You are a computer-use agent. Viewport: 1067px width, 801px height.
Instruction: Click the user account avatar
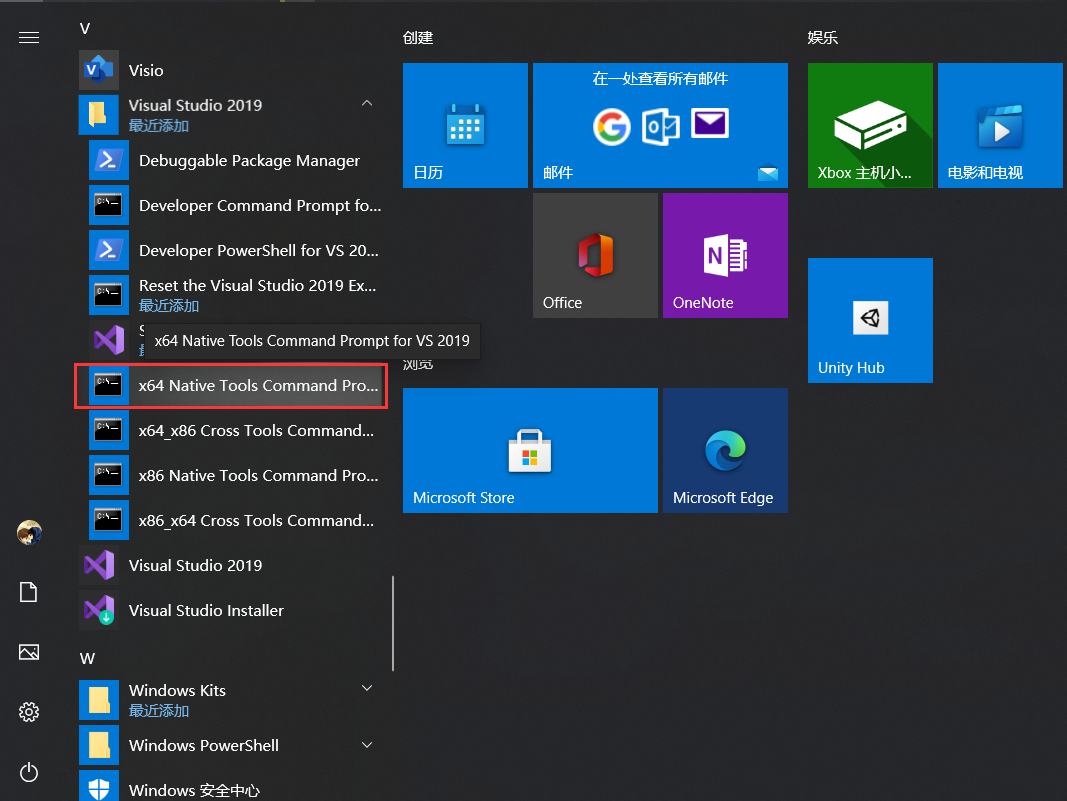pos(29,532)
